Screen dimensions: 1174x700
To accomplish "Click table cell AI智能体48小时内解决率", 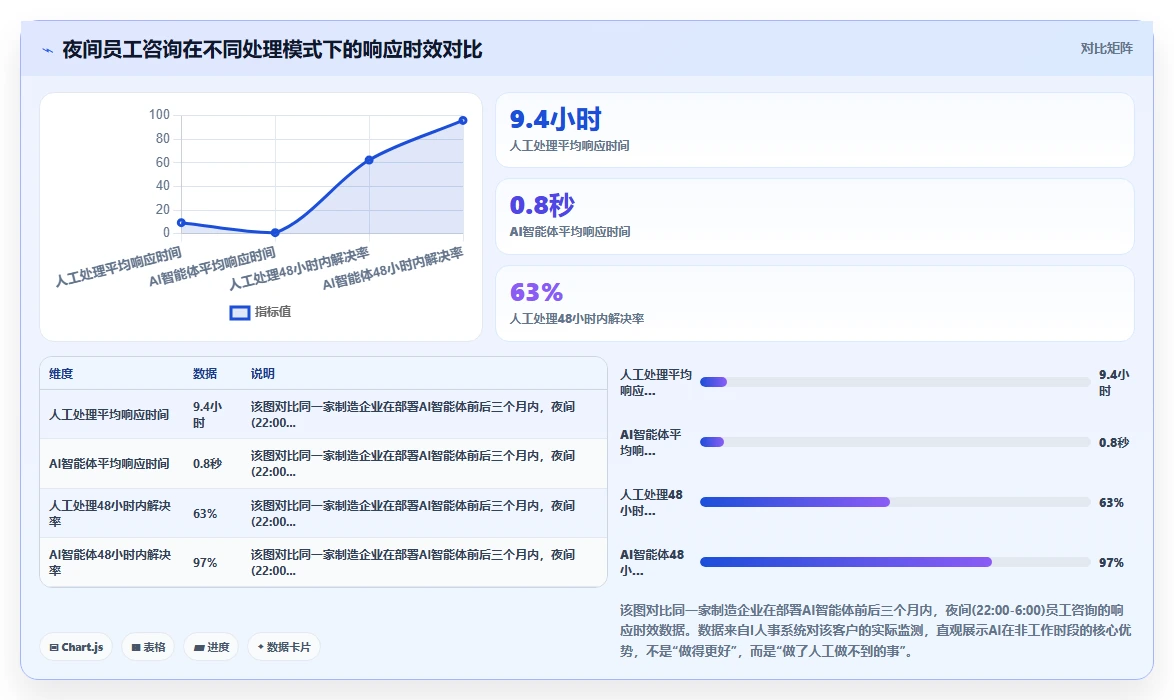I will click(111, 563).
